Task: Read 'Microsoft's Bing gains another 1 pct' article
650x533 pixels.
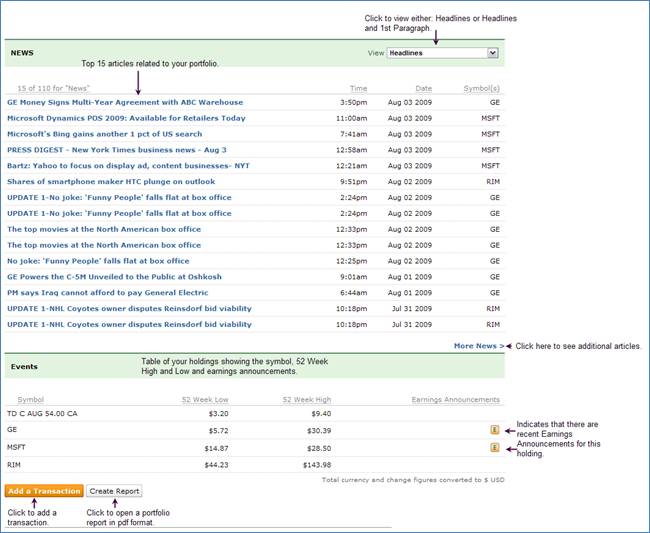Action: [x=104, y=134]
